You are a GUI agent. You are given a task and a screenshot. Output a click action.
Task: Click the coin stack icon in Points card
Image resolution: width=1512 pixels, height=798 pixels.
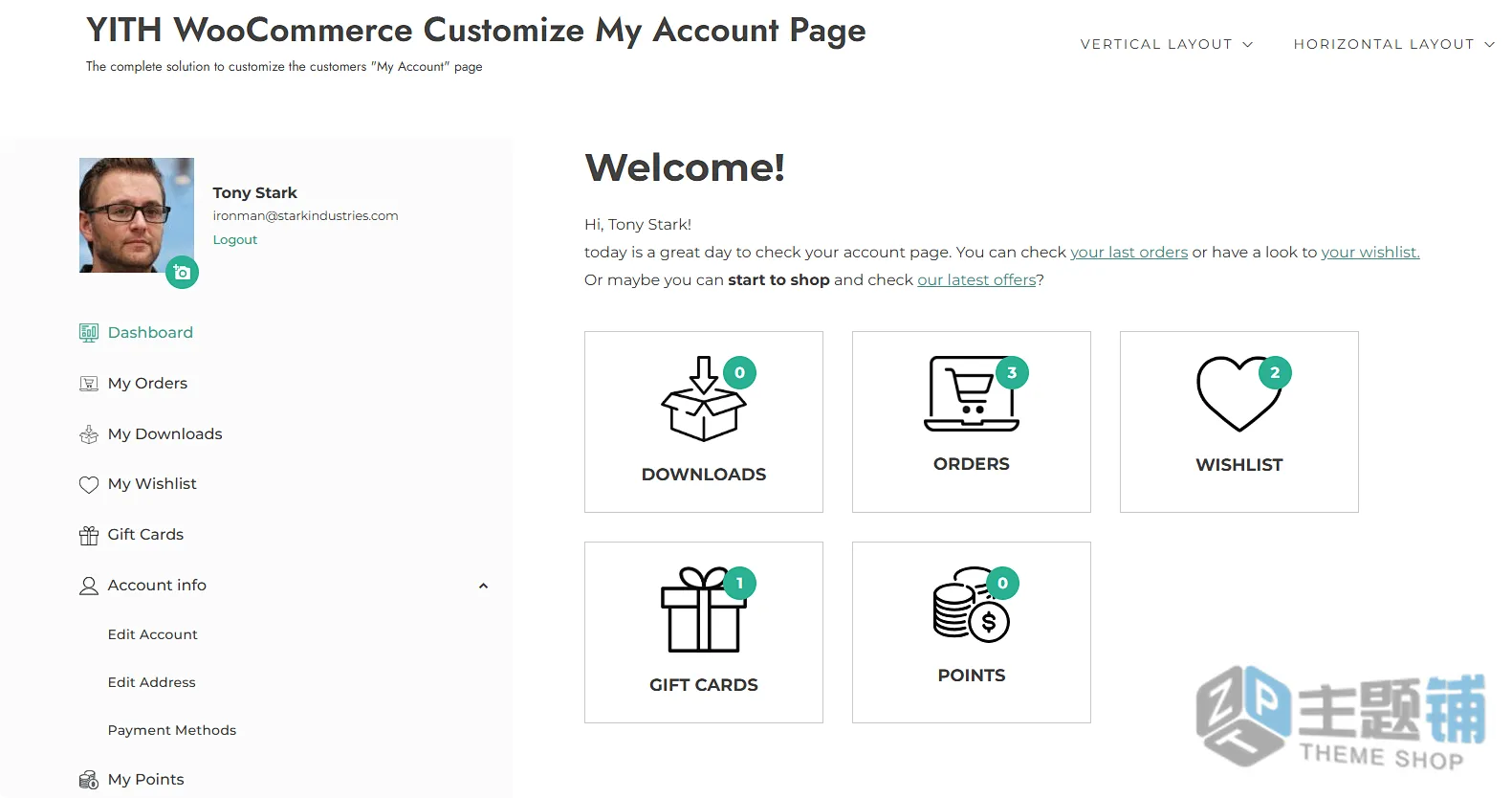(972, 605)
